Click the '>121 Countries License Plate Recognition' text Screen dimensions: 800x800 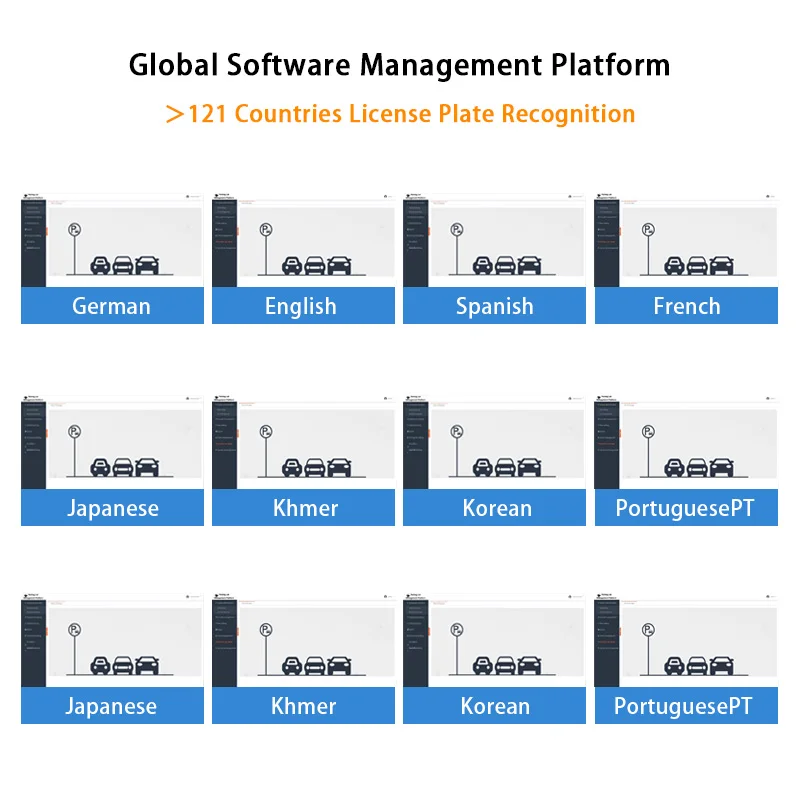(401, 113)
